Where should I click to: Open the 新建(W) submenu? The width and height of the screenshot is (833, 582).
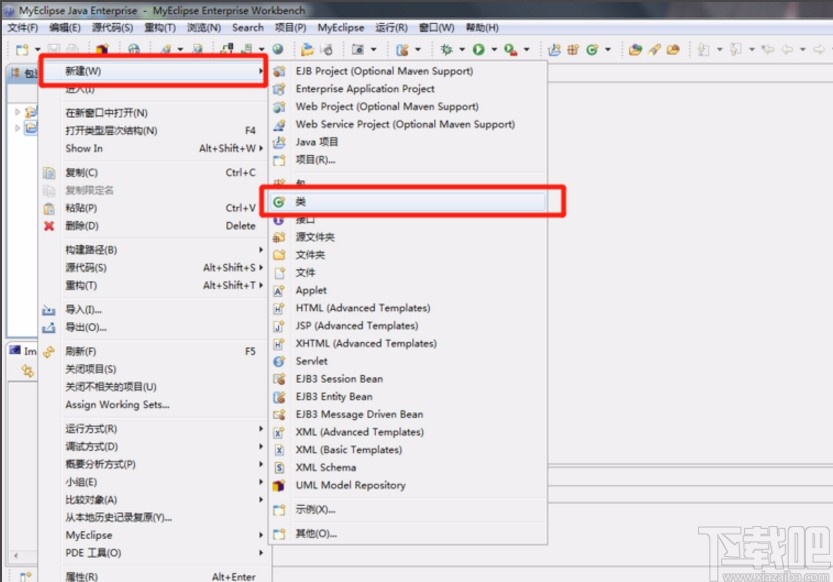pyautogui.click(x=153, y=71)
